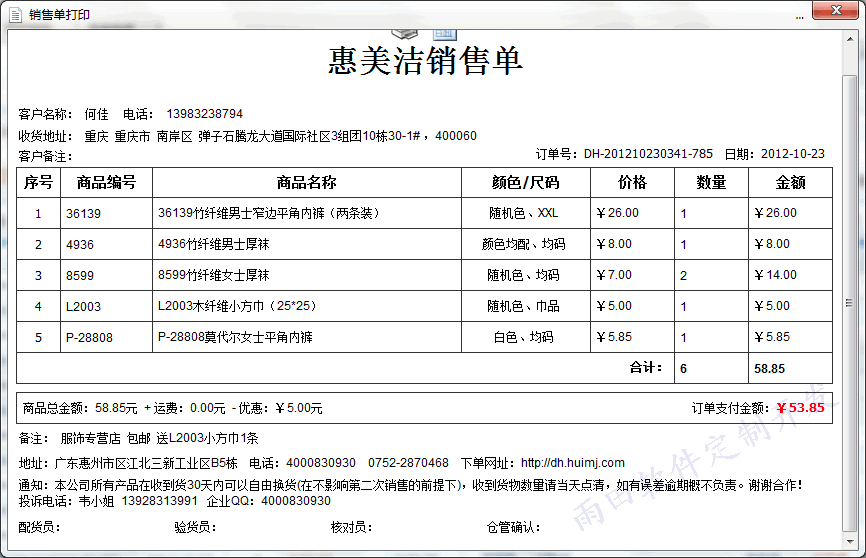Click the 金额 column header

point(790,182)
